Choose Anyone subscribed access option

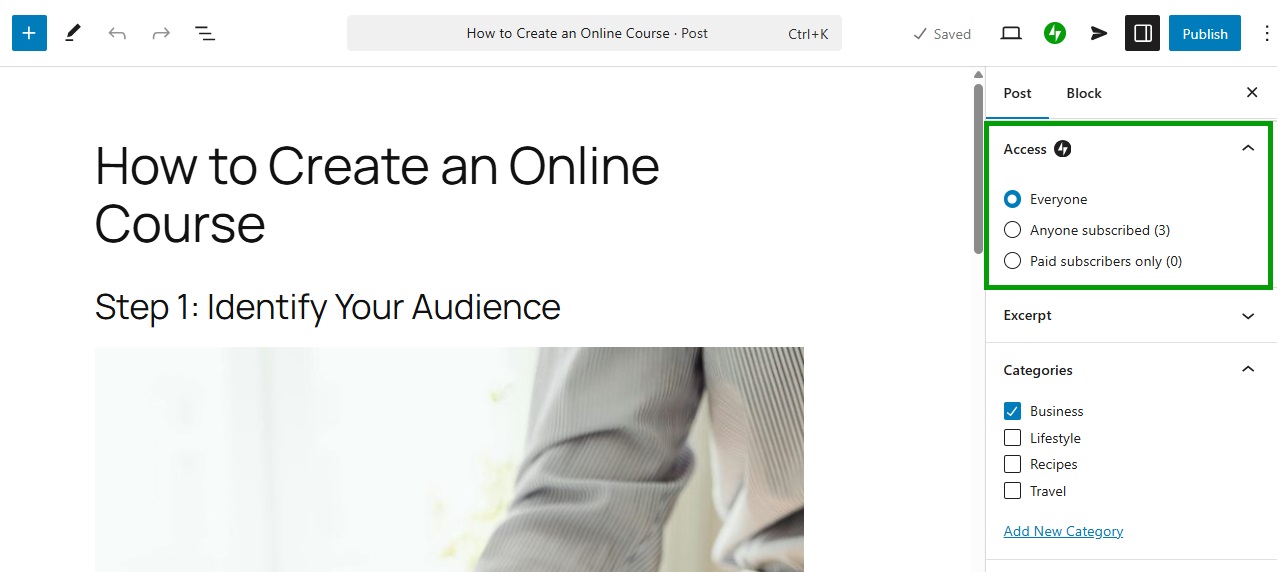[x=1012, y=230]
